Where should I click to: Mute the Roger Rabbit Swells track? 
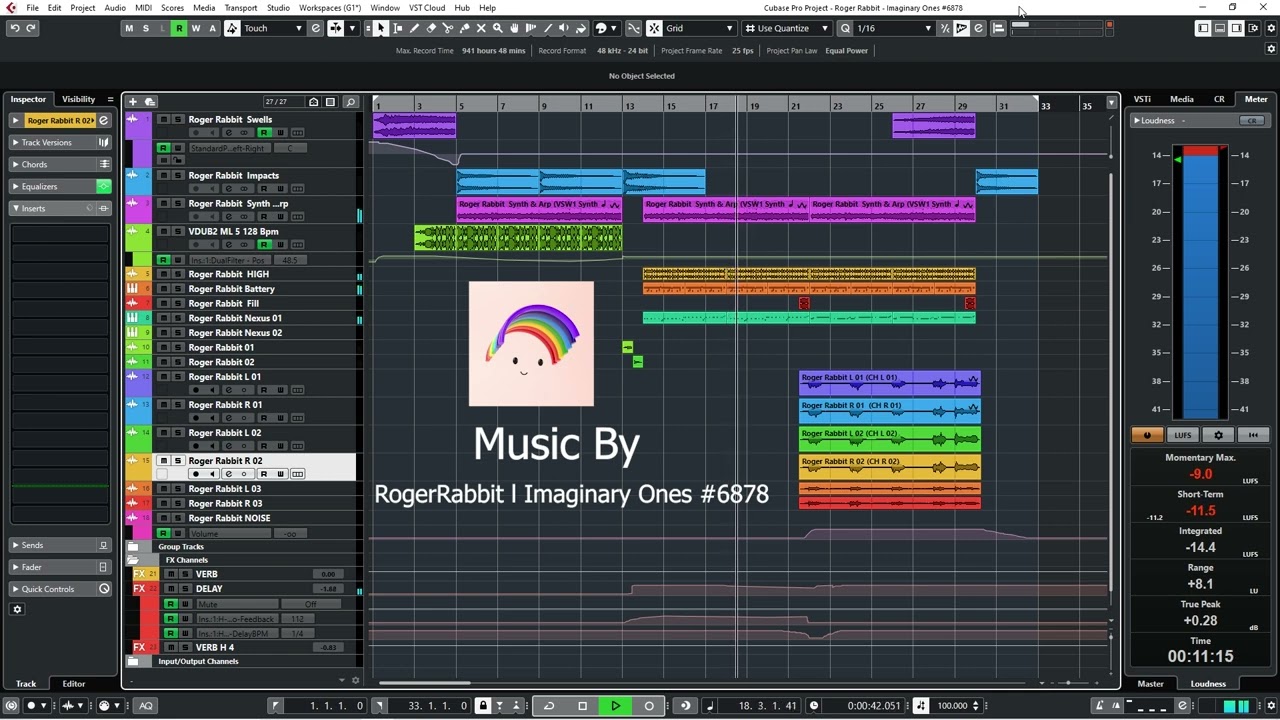164,119
